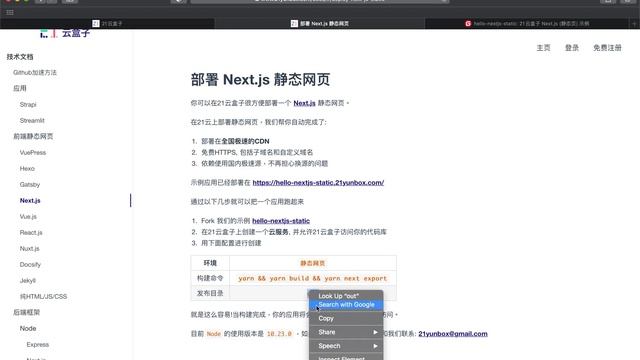Open the React.js doc page
This screenshot has width=640, height=360.
click(31, 232)
